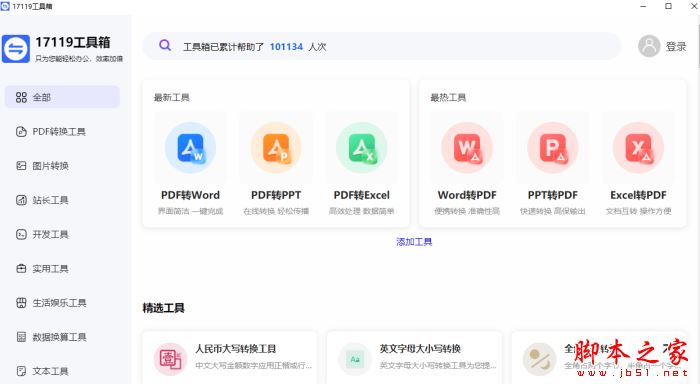Image resolution: width=700 pixels, height=384 pixels.
Task: Open the PDF转Excel tool icon
Action: tap(362, 148)
